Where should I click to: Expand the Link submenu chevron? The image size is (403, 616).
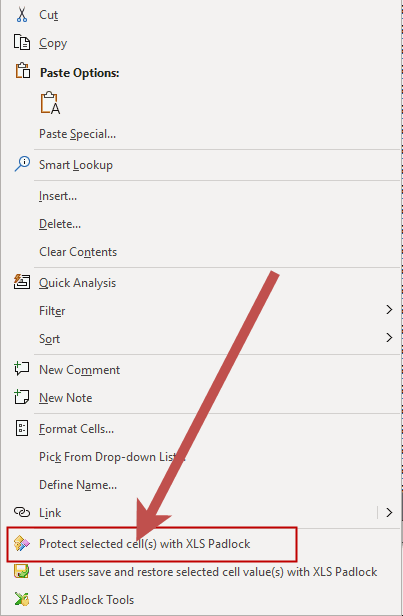(389, 512)
